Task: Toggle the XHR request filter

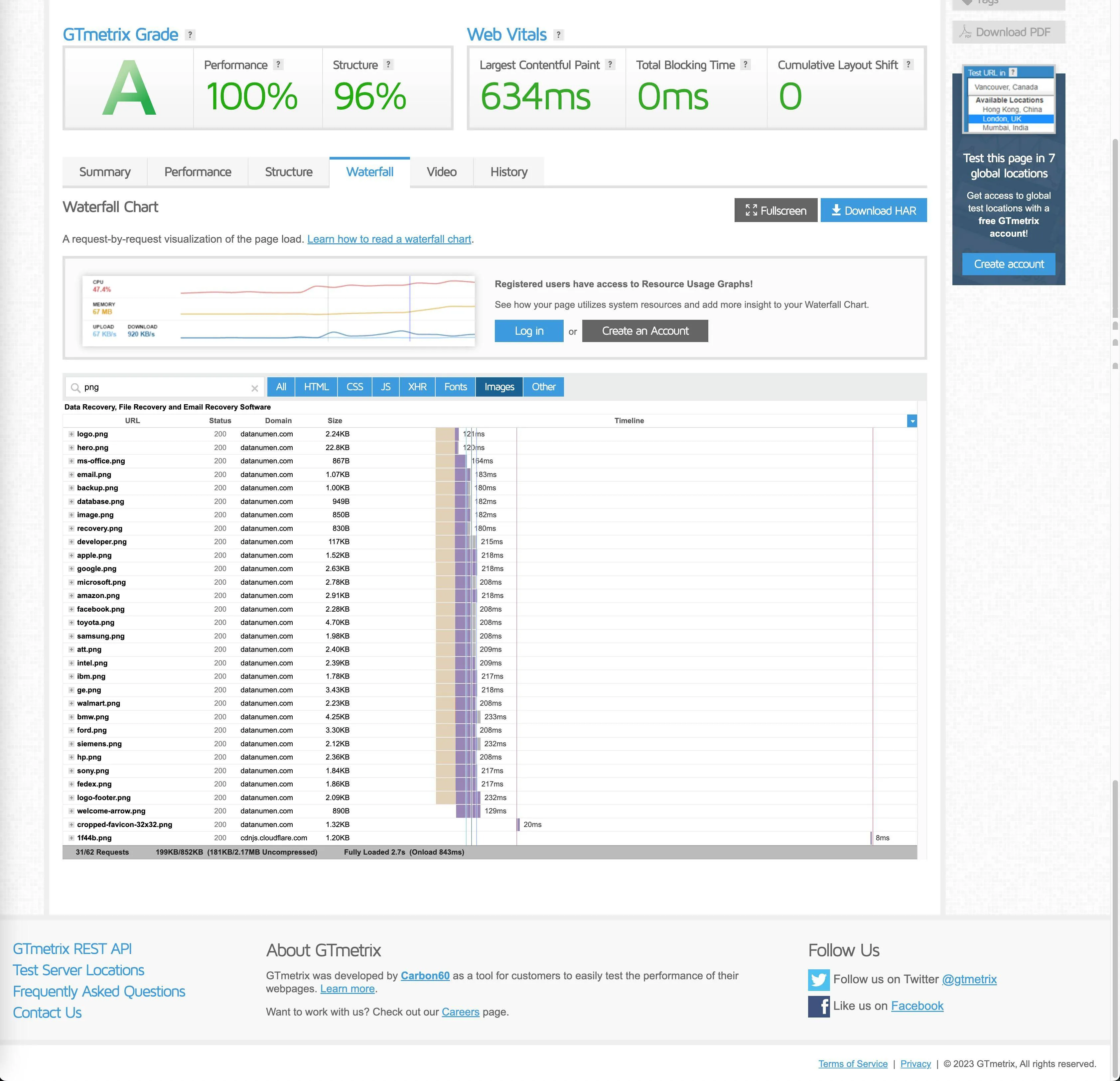Action: 417,387
